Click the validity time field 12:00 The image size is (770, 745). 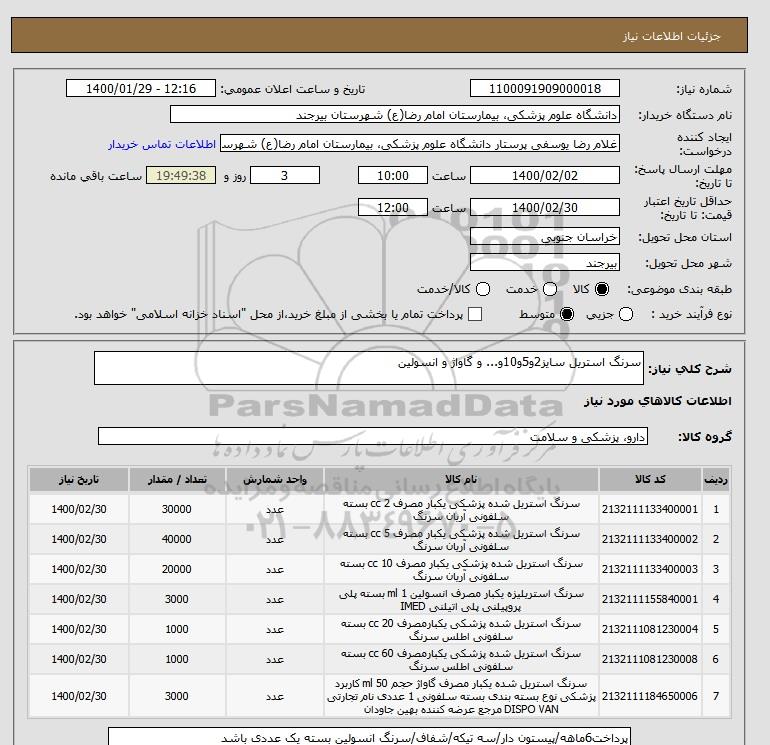coord(393,207)
